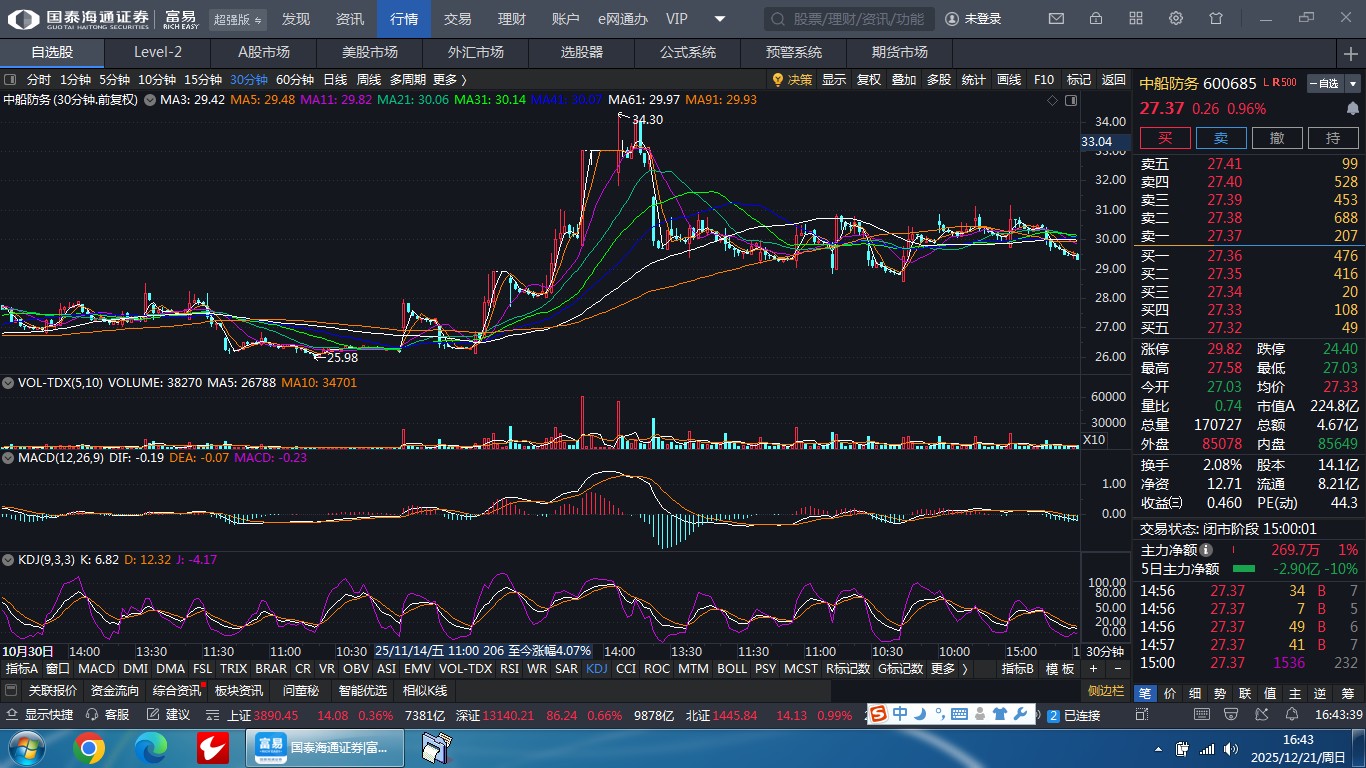Open dropdown arrow next to 自选 button
The image size is (1366, 768).
coord(1353,84)
